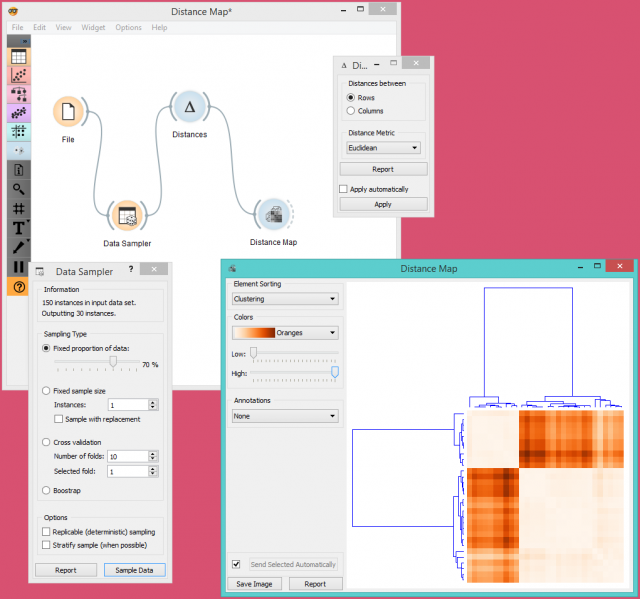Click the orange help question mark icon

point(18,286)
